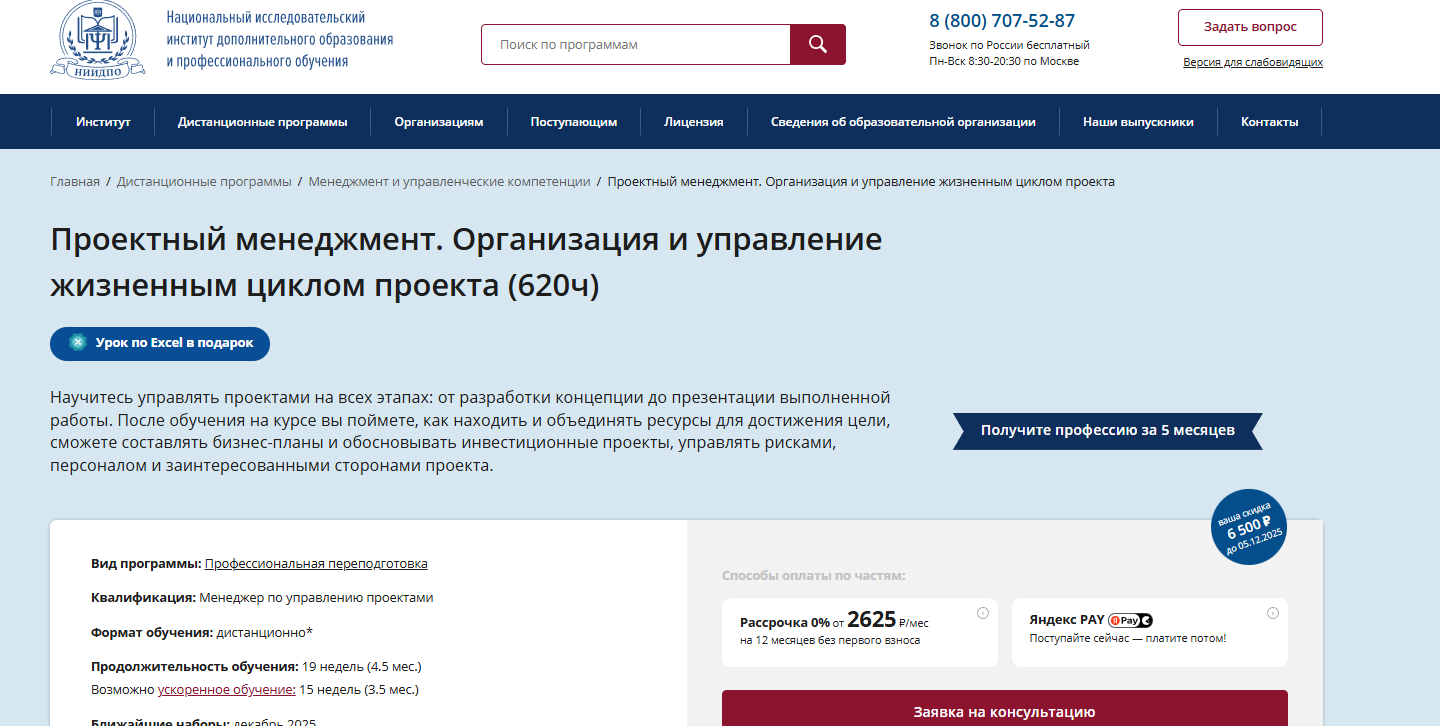The image size is (1440, 726).
Task: Click the magnifier search button
Action: 817,44
